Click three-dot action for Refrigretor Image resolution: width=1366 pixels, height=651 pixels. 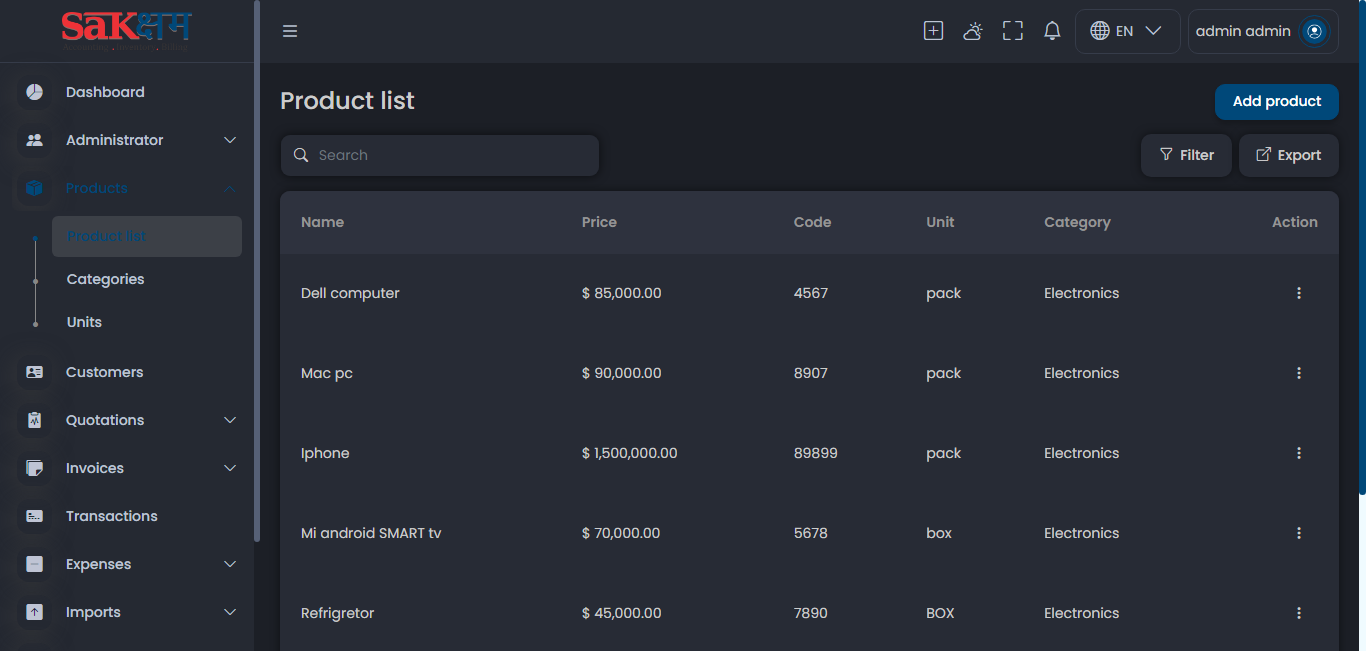(x=1299, y=613)
